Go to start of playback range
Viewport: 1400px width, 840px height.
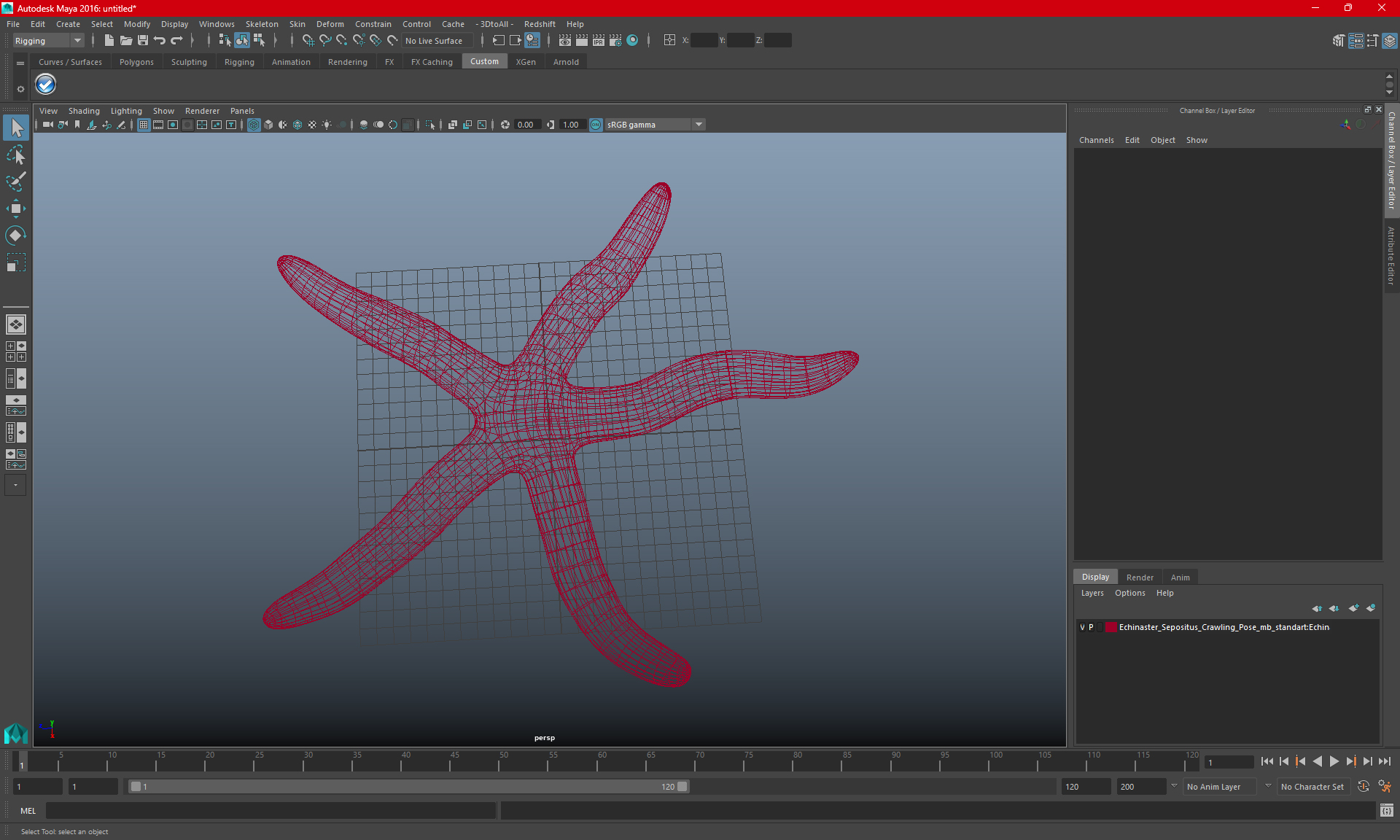(x=1267, y=761)
